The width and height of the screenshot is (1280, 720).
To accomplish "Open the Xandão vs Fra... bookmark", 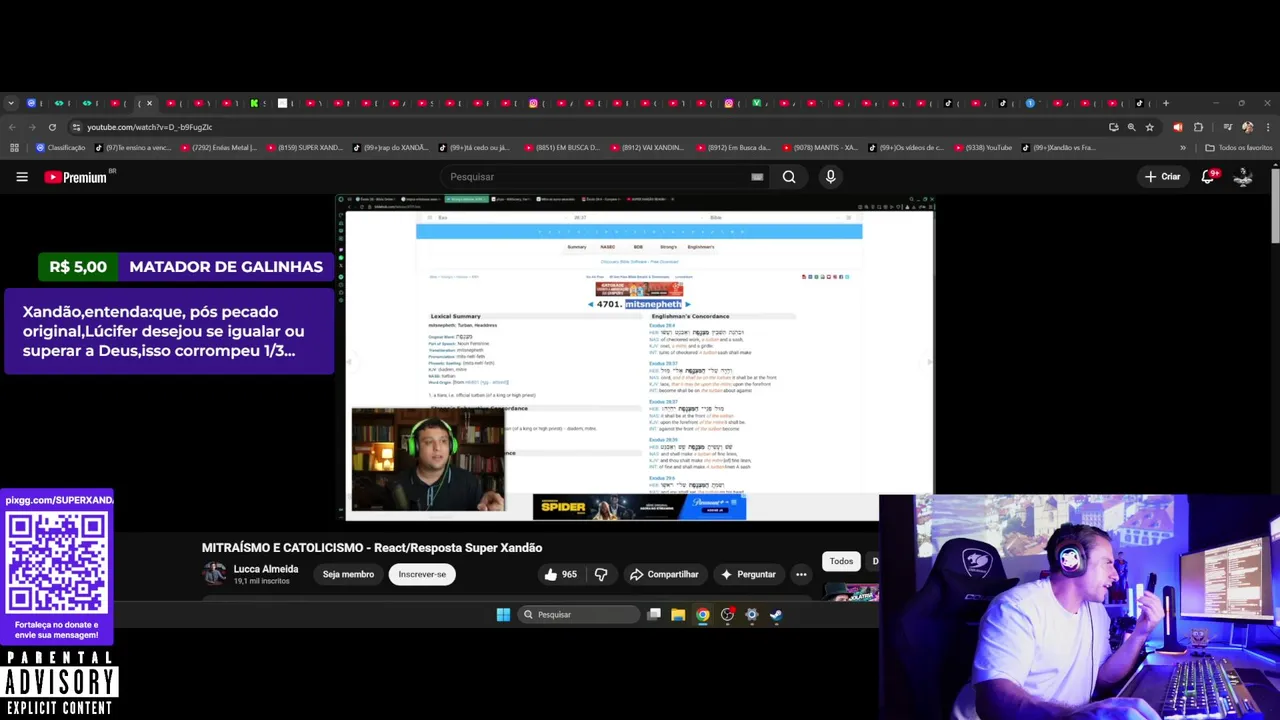I will pos(1059,148).
